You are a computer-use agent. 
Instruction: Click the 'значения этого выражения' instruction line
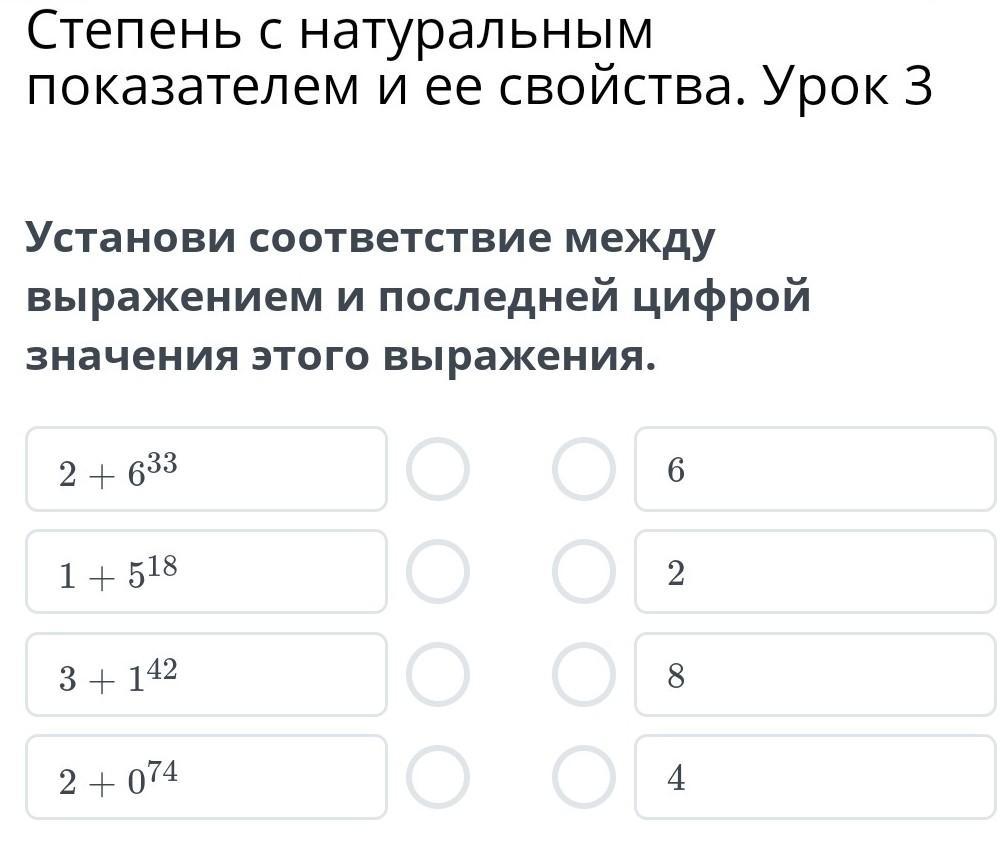coord(341,356)
